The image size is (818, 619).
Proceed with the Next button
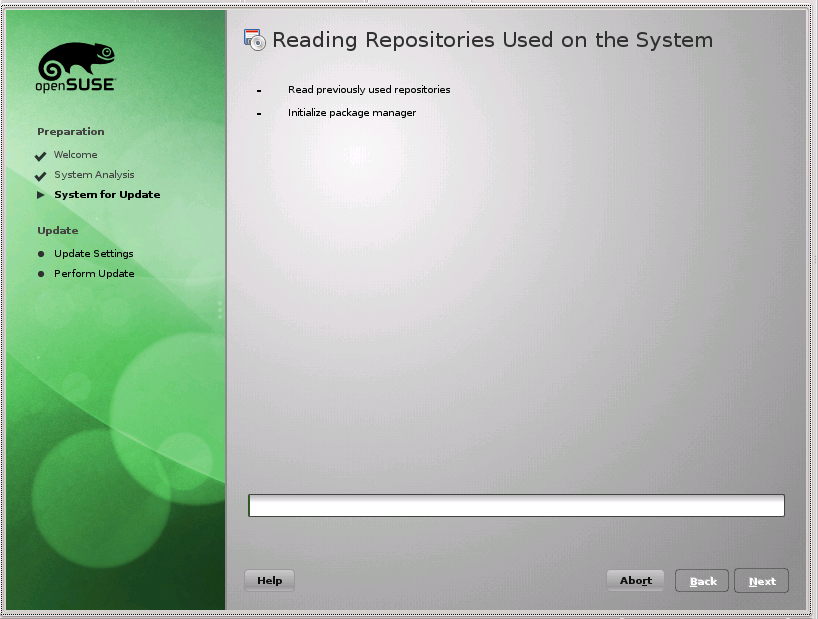tap(761, 581)
